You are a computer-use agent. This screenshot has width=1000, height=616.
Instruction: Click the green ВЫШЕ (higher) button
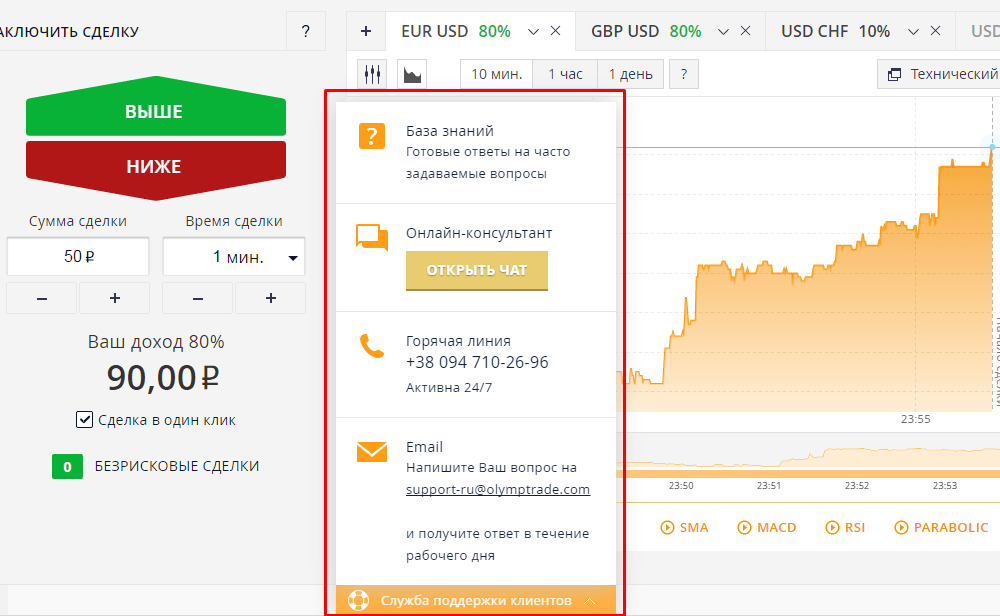pyautogui.click(x=156, y=107)
